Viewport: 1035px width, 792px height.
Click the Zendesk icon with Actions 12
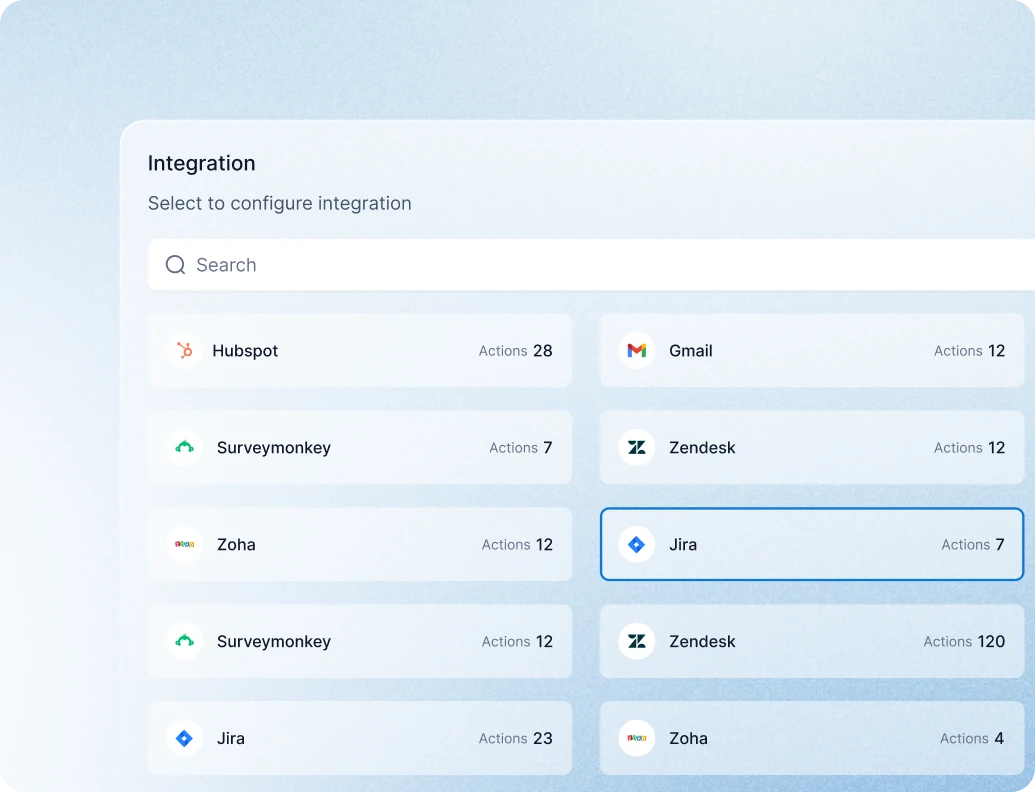click(x=637, y=447)
